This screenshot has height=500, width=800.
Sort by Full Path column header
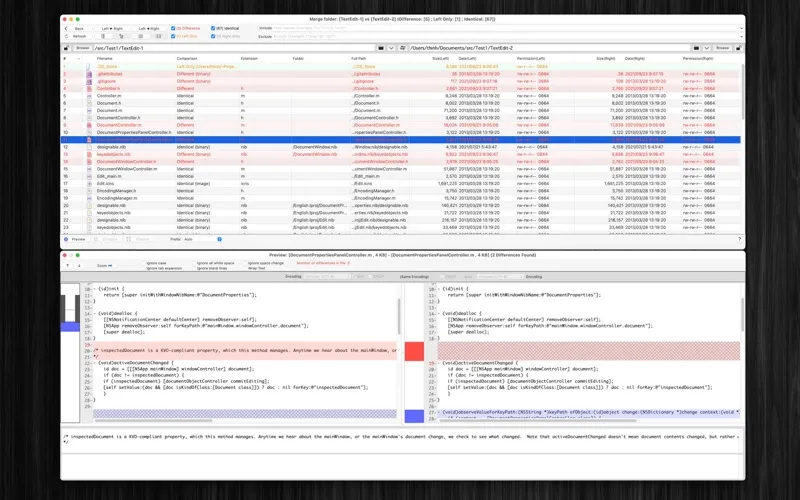359,59
